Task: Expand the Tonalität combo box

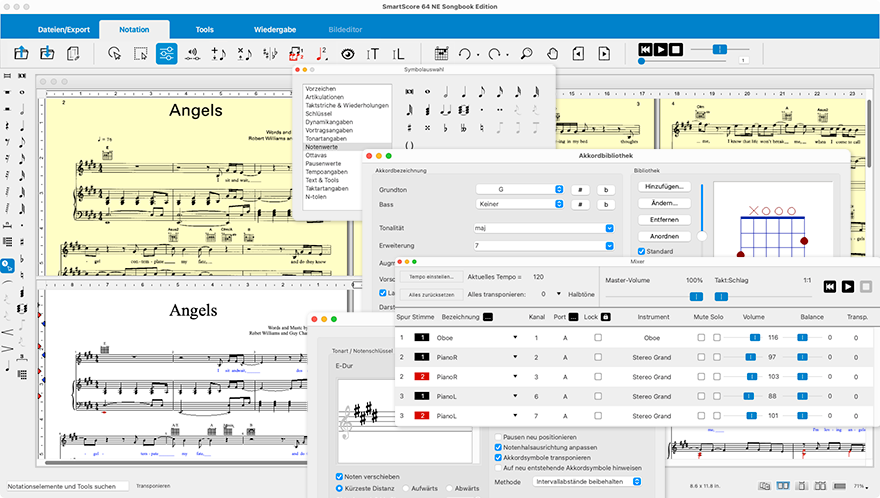Action: pyautogui.click(x=609, y=228)
